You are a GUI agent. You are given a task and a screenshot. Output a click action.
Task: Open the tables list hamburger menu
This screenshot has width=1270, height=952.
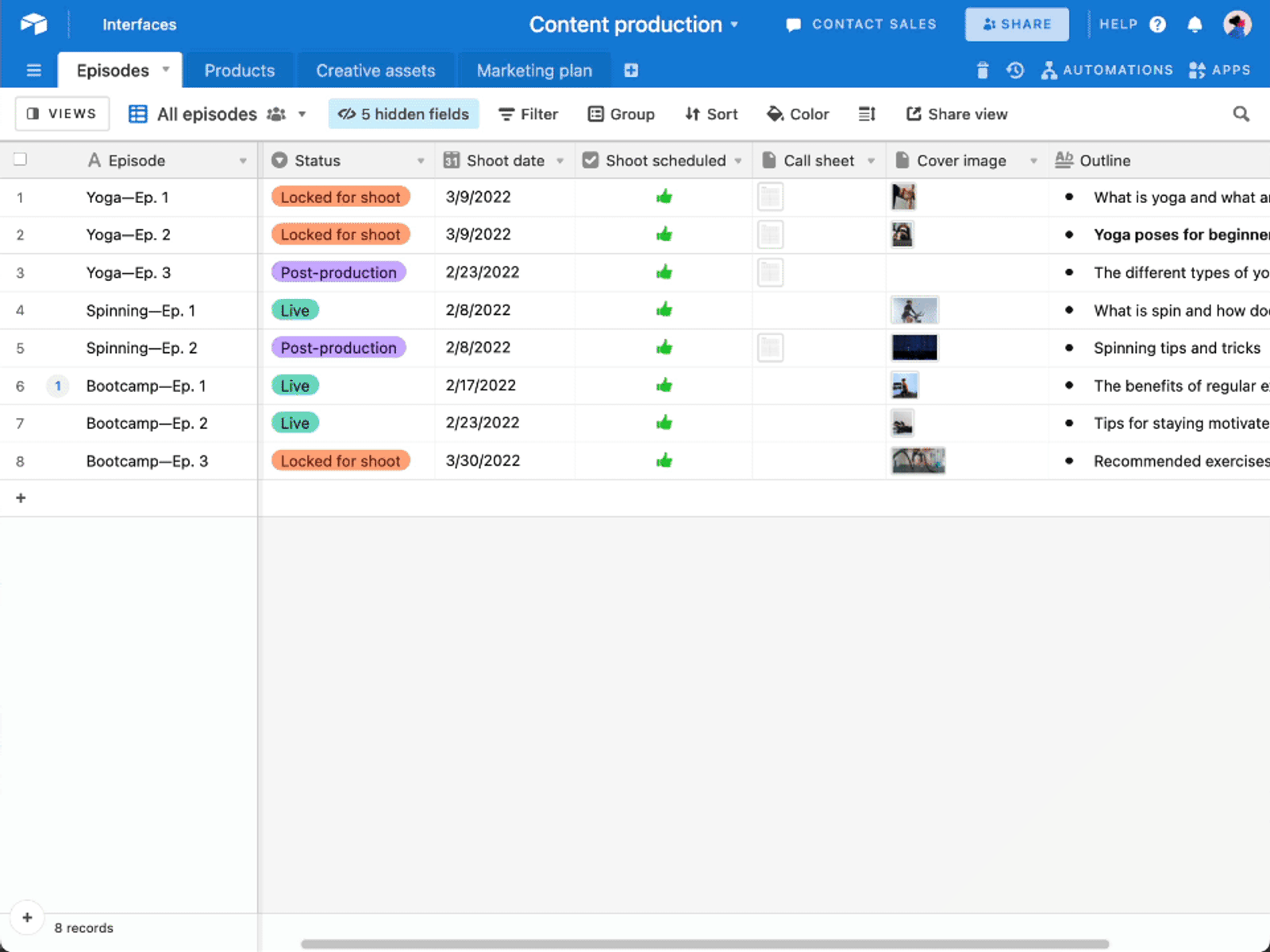pyautogui.click(x=33, y=71)
